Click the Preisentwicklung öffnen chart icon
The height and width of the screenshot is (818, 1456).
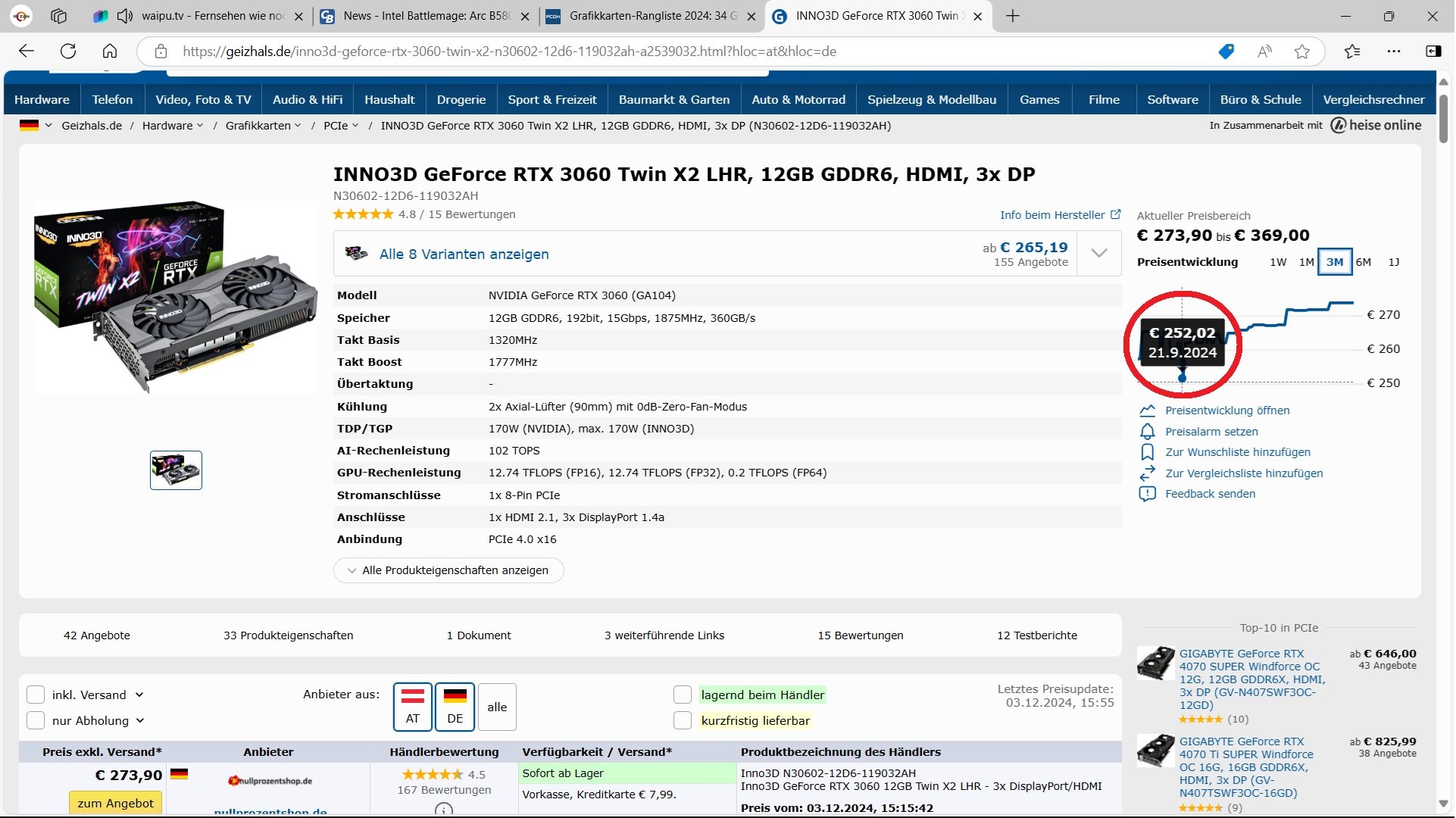(x=1148, y=411)
